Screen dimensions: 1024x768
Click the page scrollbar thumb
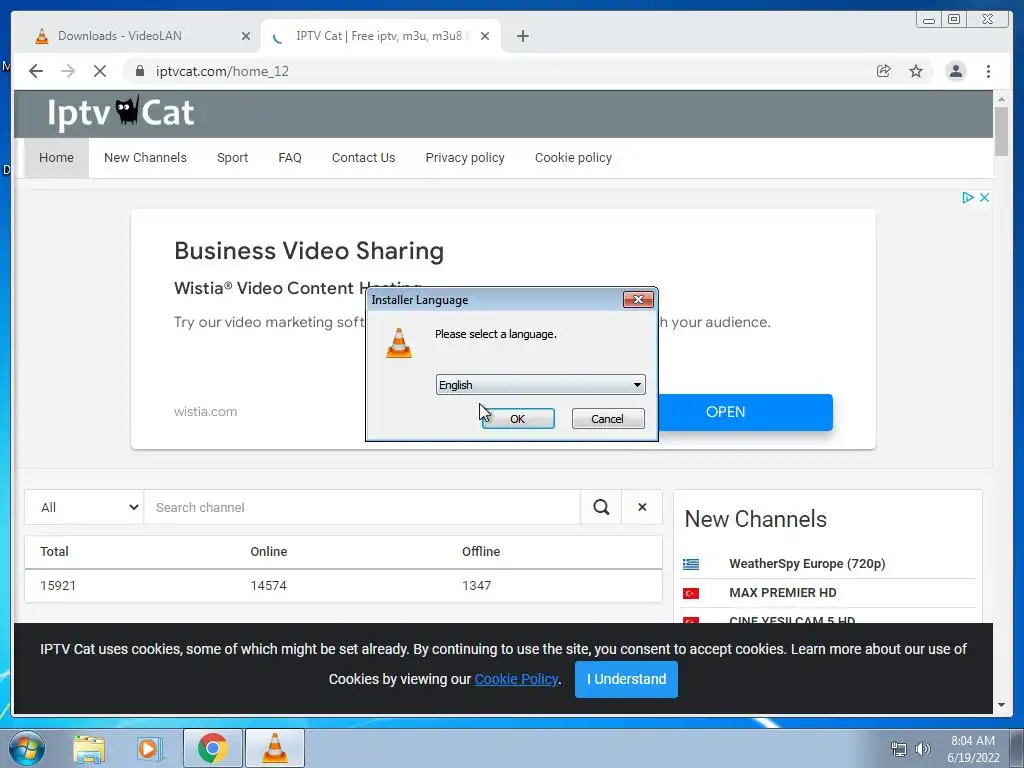[x=1001, y=132]
